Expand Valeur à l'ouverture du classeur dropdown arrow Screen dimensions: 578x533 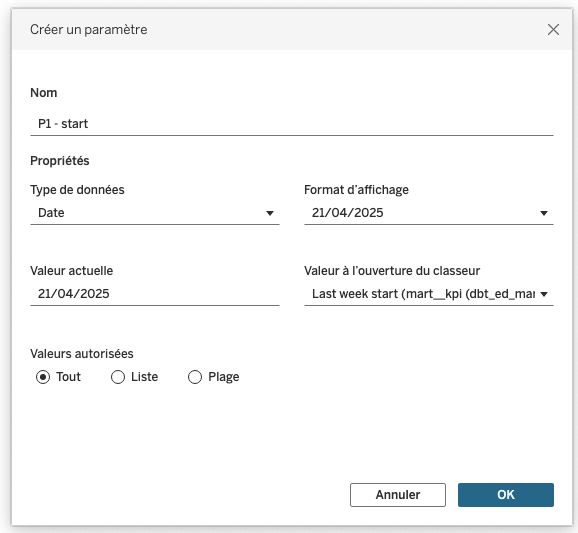point(544,294)
